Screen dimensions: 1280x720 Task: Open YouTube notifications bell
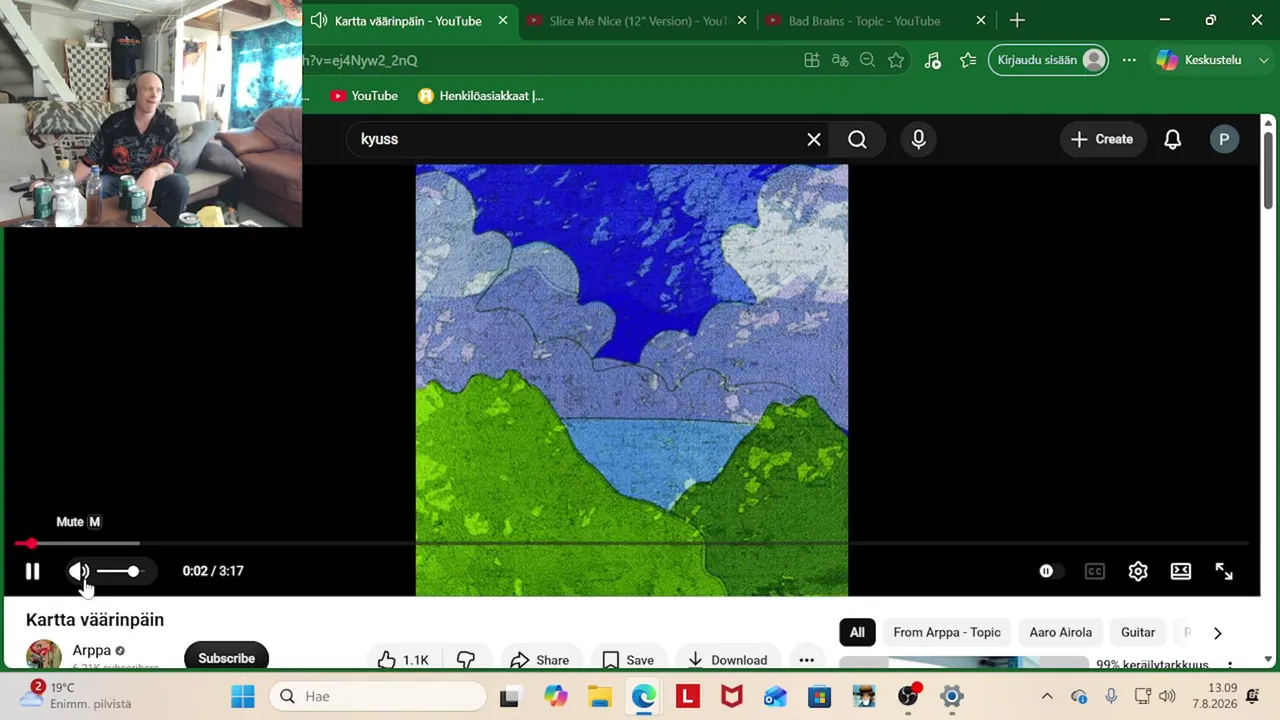point(1173,139)
